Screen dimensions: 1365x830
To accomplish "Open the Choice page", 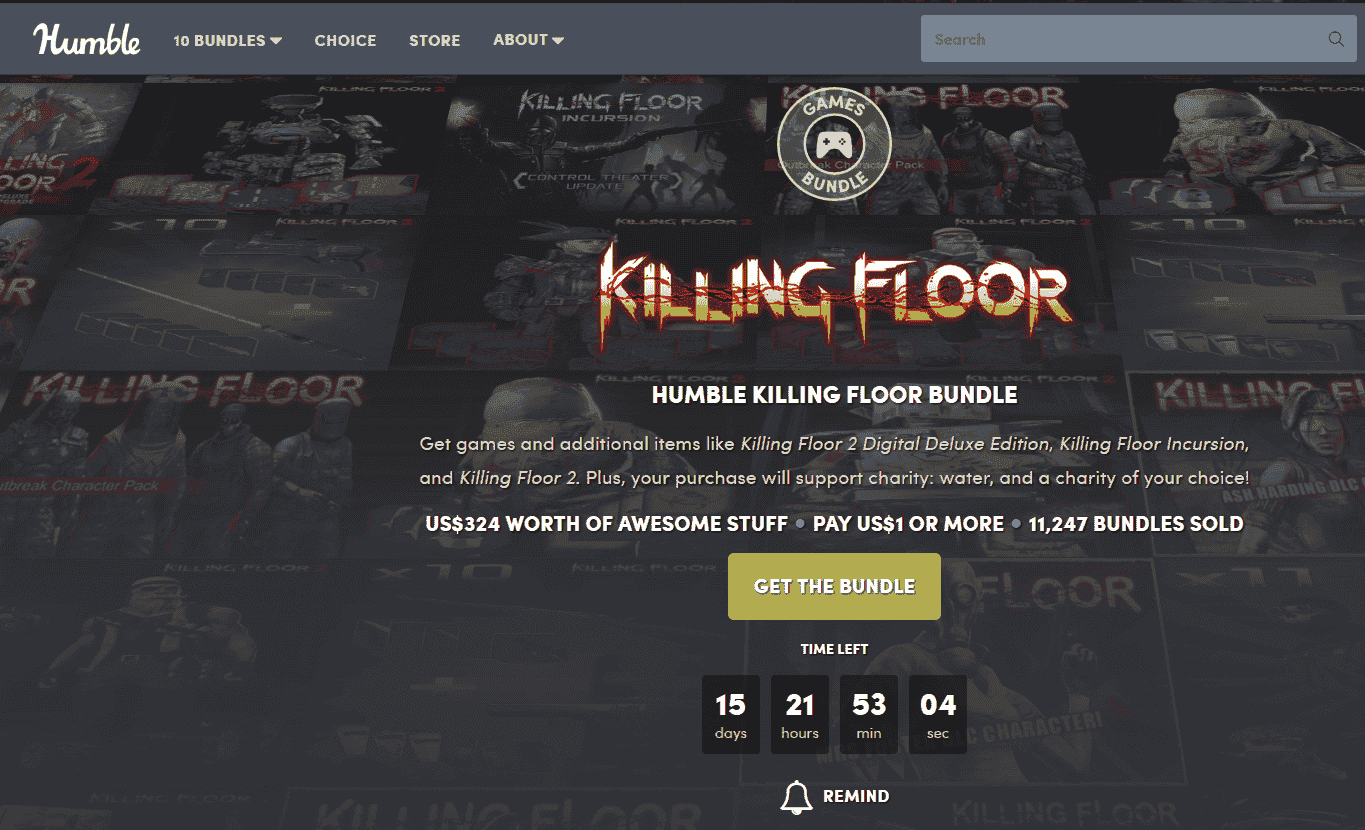I will click(x=345, y=41).
